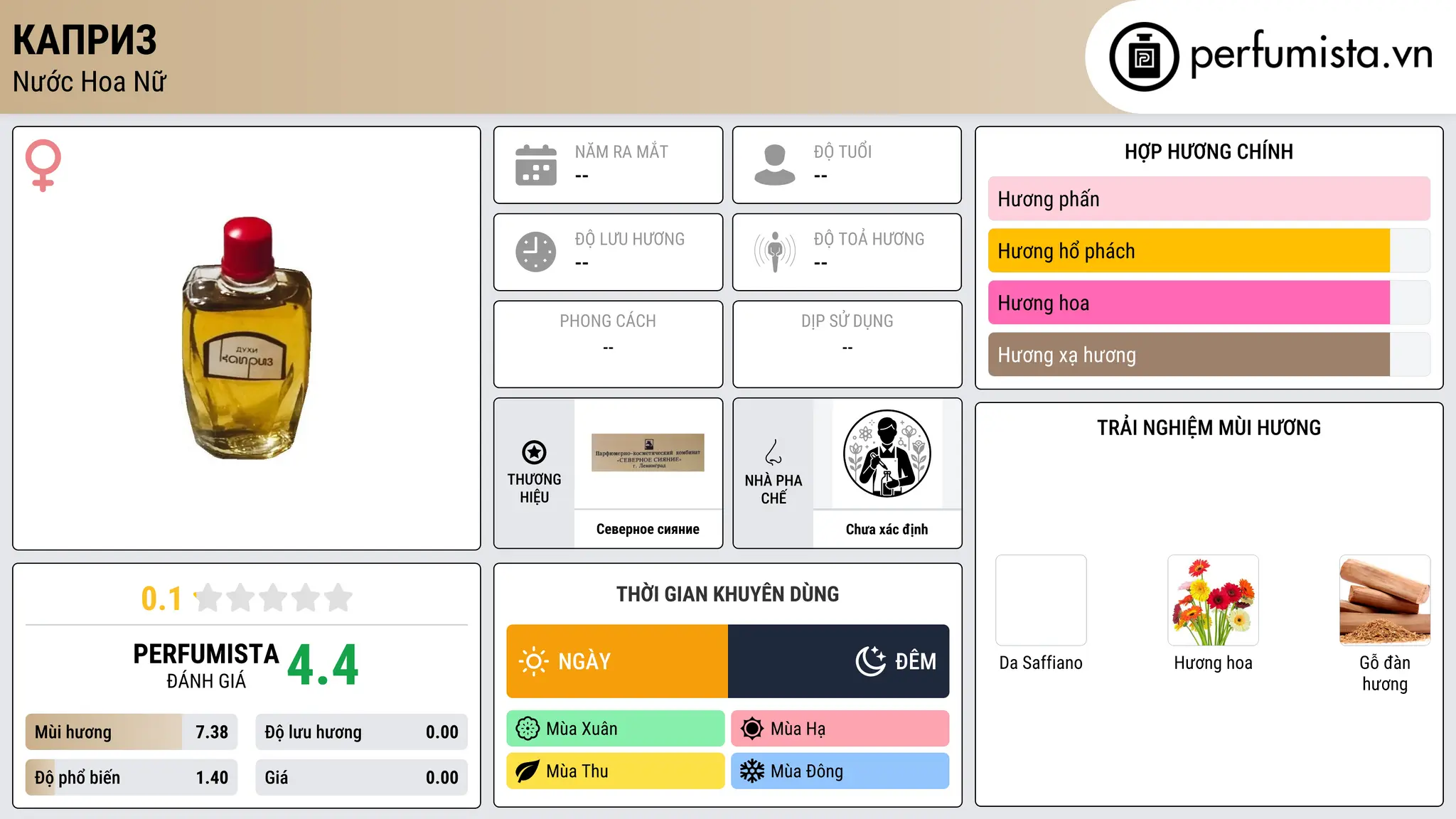Click the perfumista.vn perfume bottle logo icon

[x=1144, y=57]
